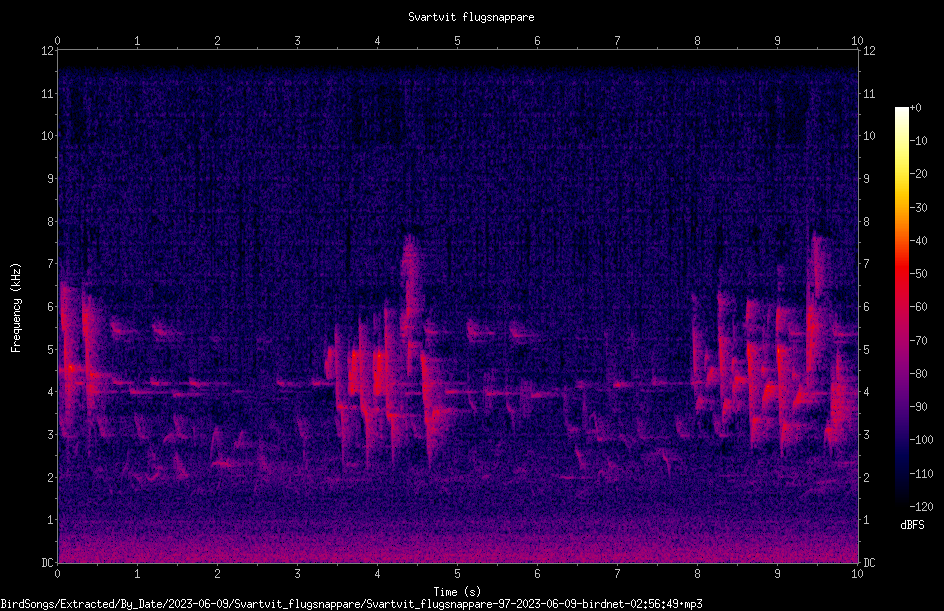
Task: Click the '-90' value on the dBFS scale
Action: [919, 407]
